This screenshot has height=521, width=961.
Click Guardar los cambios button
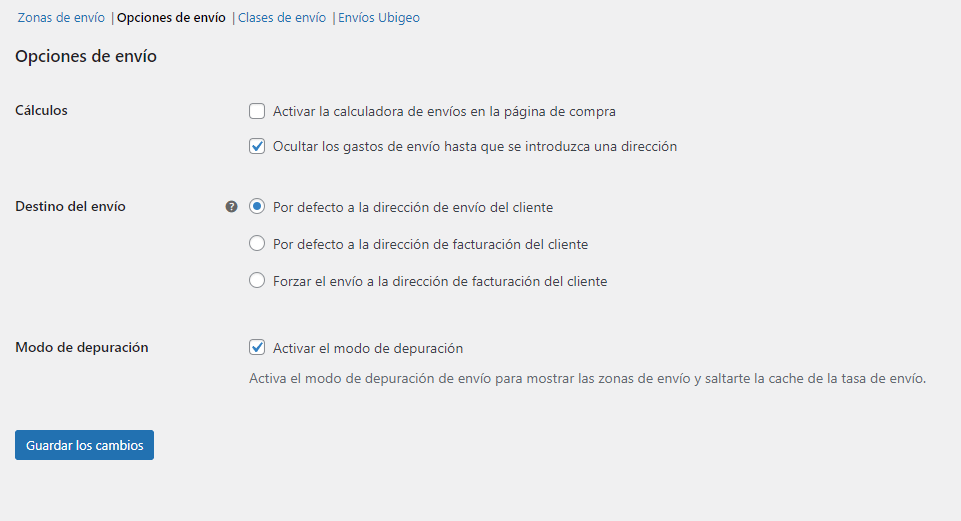pyautogui.click(x=85, y=445)
